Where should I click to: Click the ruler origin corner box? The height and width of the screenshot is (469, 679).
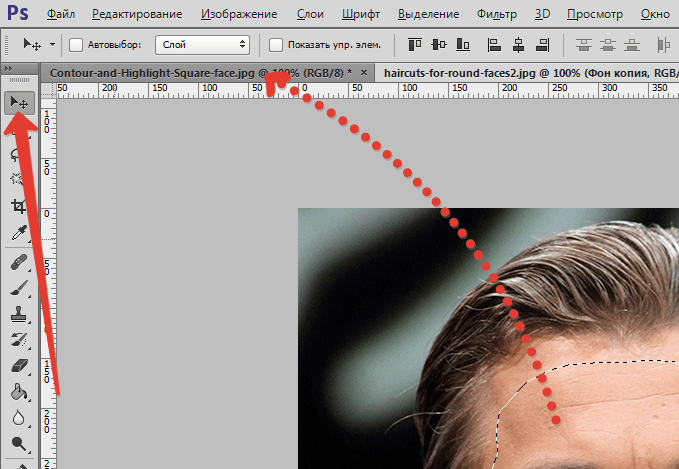pyautogui.click(x=48, y=91)
